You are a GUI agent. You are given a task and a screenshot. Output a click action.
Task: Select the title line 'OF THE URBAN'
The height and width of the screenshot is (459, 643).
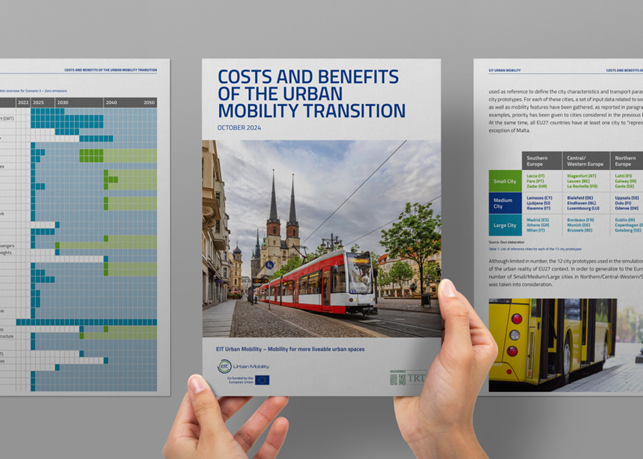pyautogui.click(x=280, y=94)
